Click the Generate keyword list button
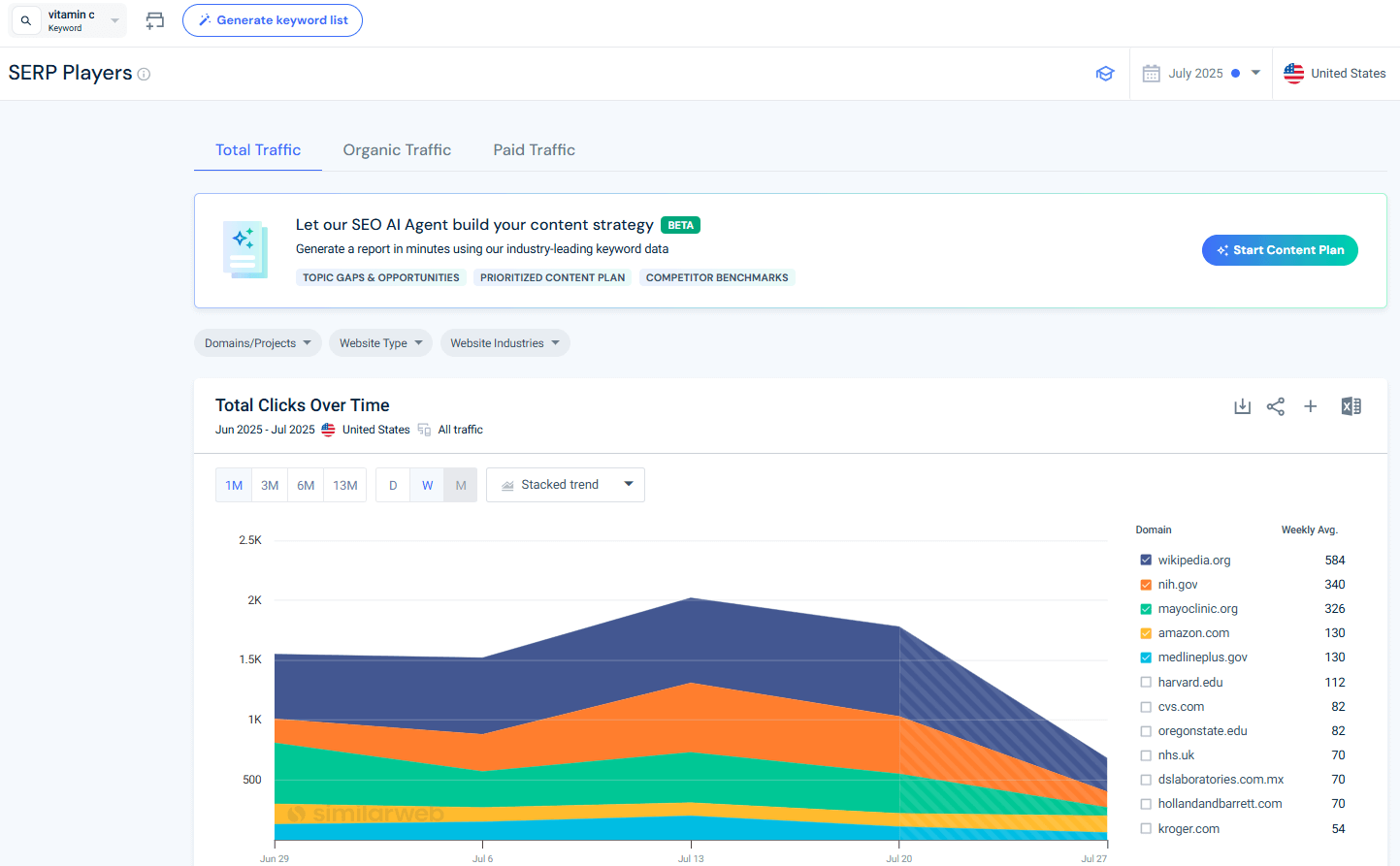The width and height of the screenshot is (1400, 866). (273, 20)
